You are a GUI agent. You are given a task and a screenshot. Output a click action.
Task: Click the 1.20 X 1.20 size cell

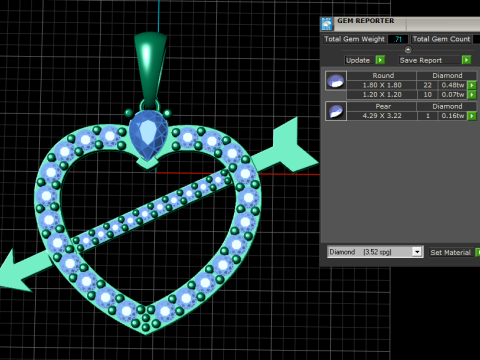[382, 95]
